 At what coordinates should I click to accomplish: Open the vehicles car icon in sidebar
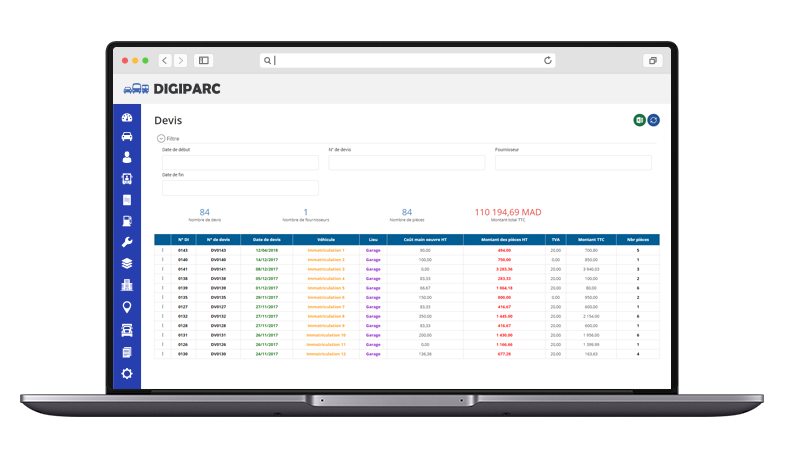pos(127,137)
